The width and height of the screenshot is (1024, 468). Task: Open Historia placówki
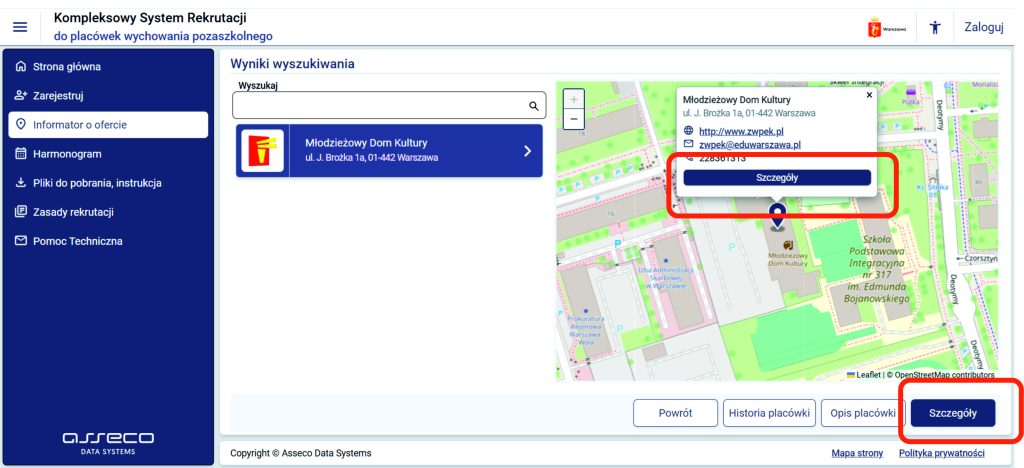(x=769, y=413)
